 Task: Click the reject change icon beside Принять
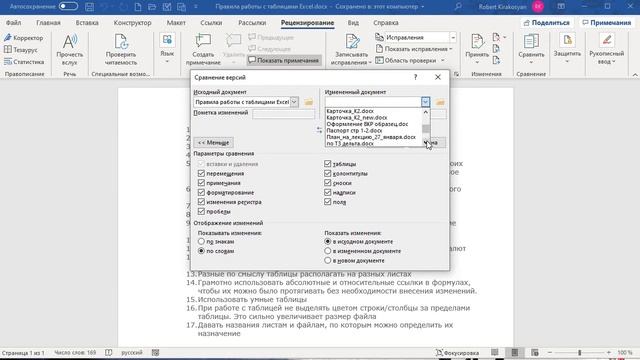pyautogui.click(x=496, y=38)
